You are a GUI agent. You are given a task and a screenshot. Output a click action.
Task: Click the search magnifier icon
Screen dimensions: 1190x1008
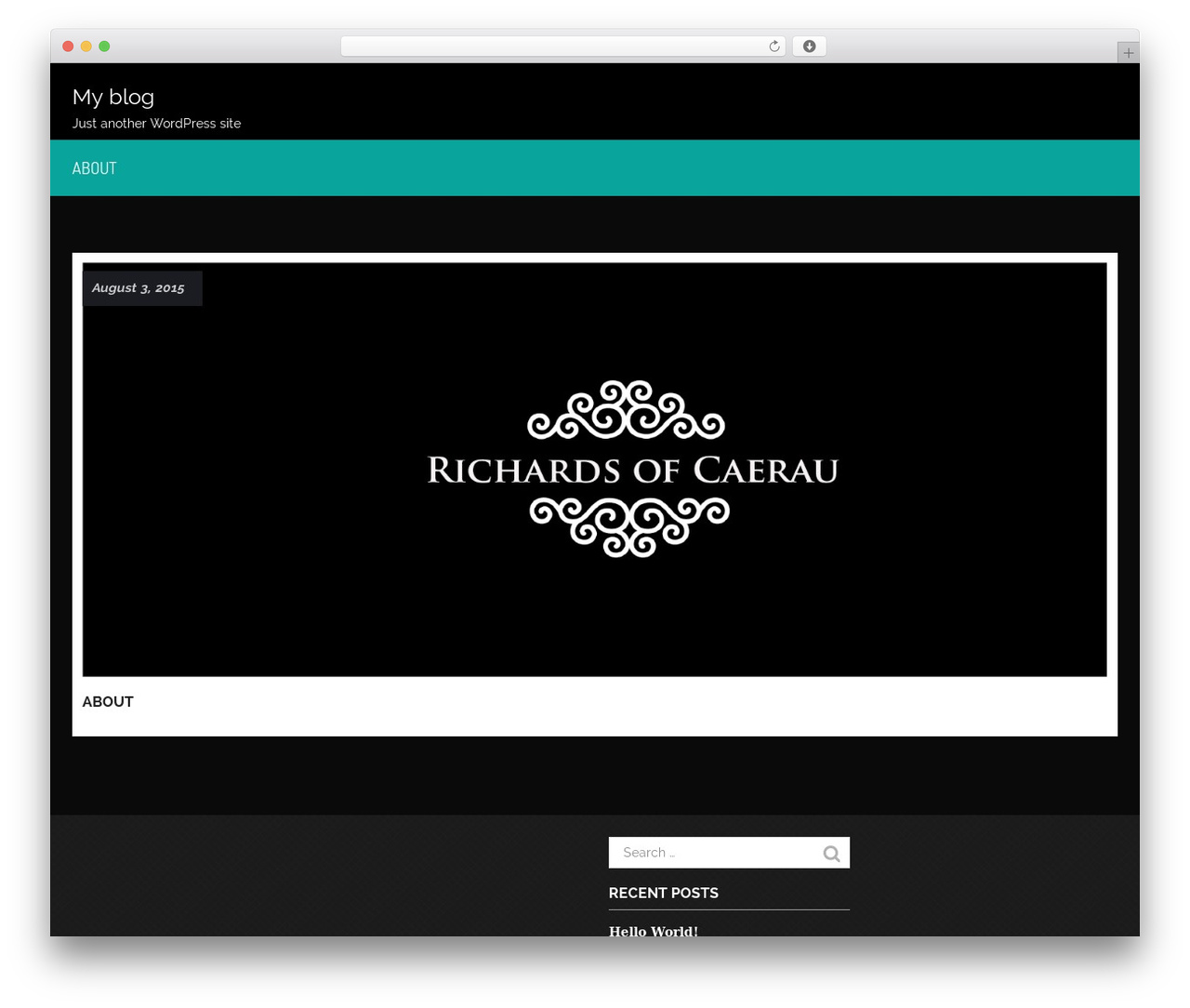[x=831, y=854]
